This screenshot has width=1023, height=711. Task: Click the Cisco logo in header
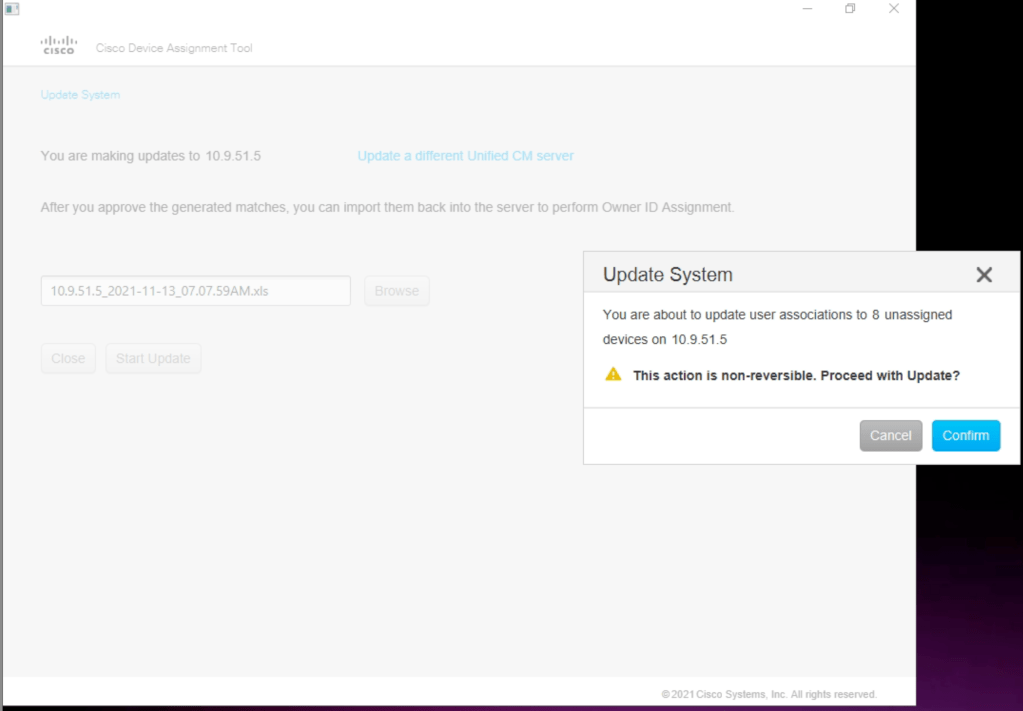pyautogui.click(x=58, y=46)
